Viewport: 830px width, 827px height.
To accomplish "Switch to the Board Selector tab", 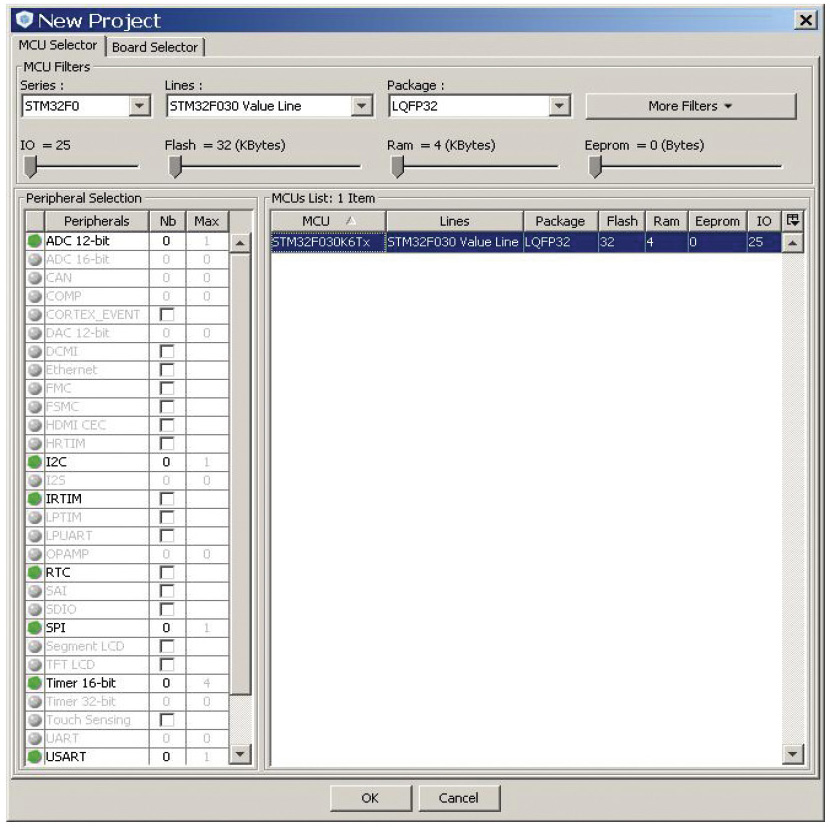I will click(x=155, y=47).
